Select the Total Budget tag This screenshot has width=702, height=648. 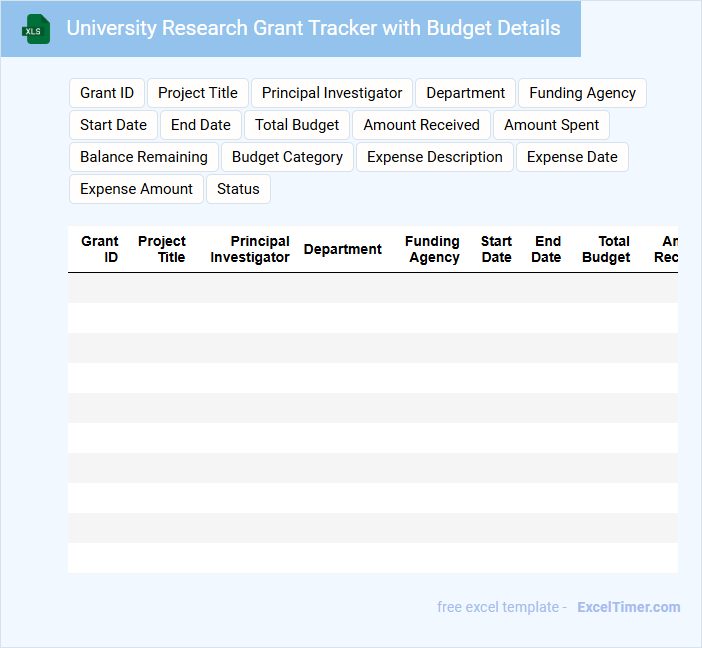[x=297, y=125]
